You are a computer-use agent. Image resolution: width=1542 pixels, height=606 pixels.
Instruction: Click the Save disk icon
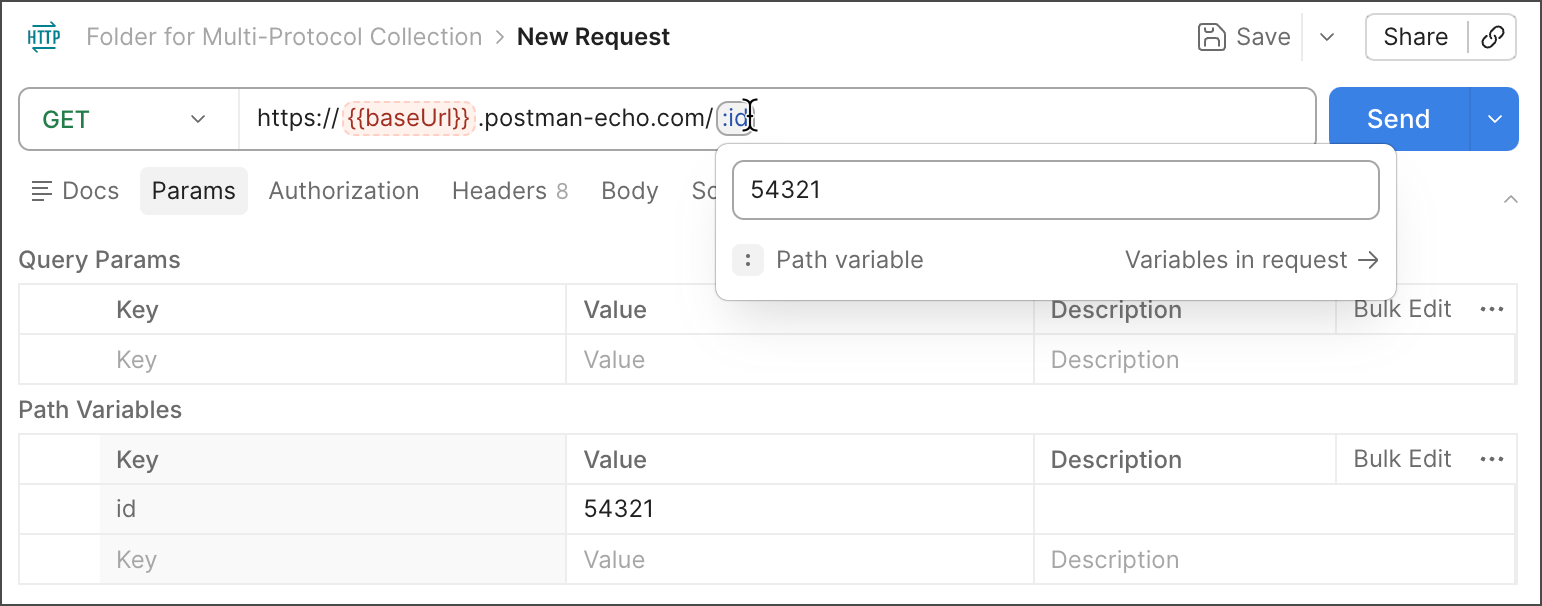(x=1212, y=37)
